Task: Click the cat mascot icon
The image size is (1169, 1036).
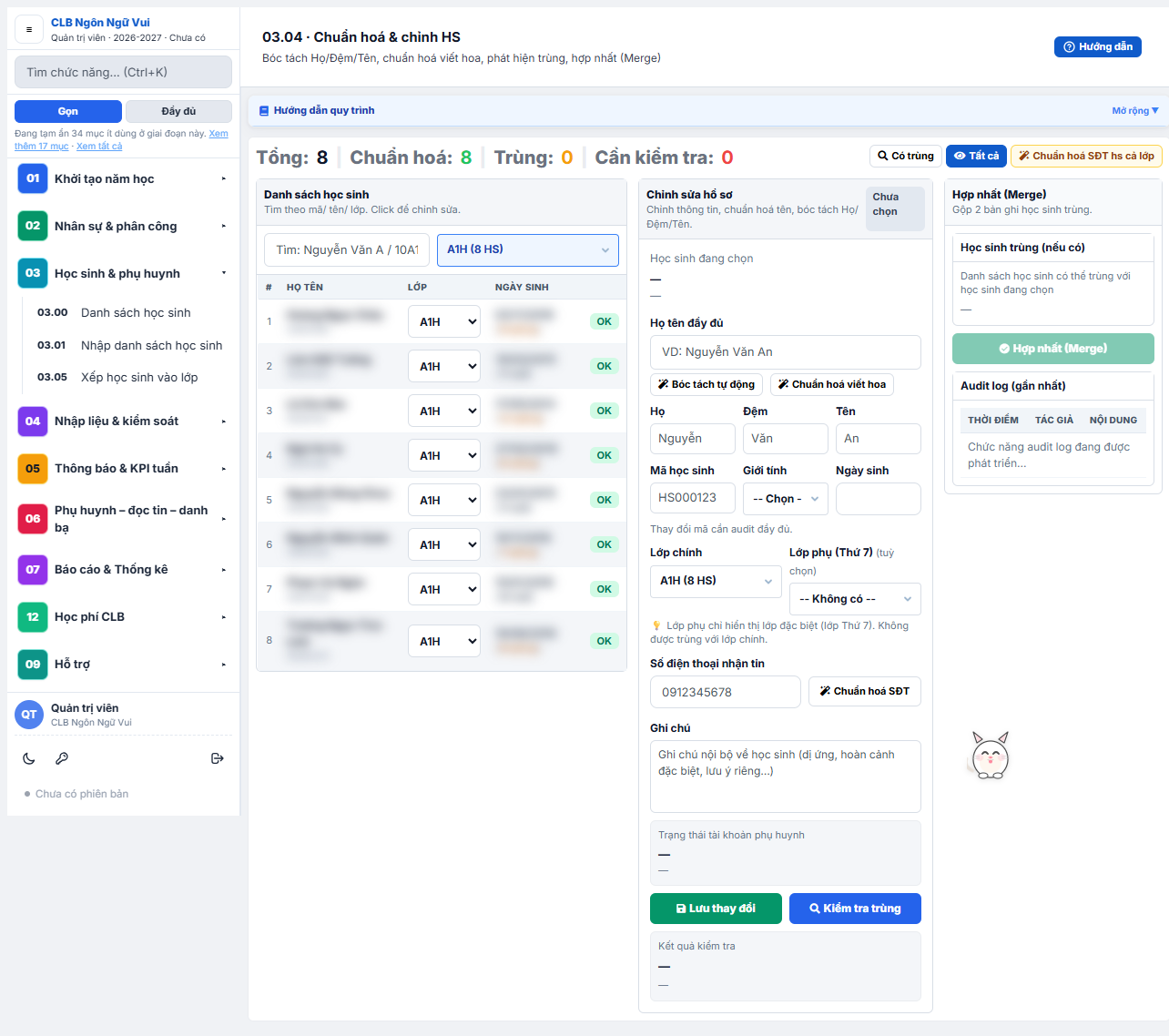Action: pos(990,756)
